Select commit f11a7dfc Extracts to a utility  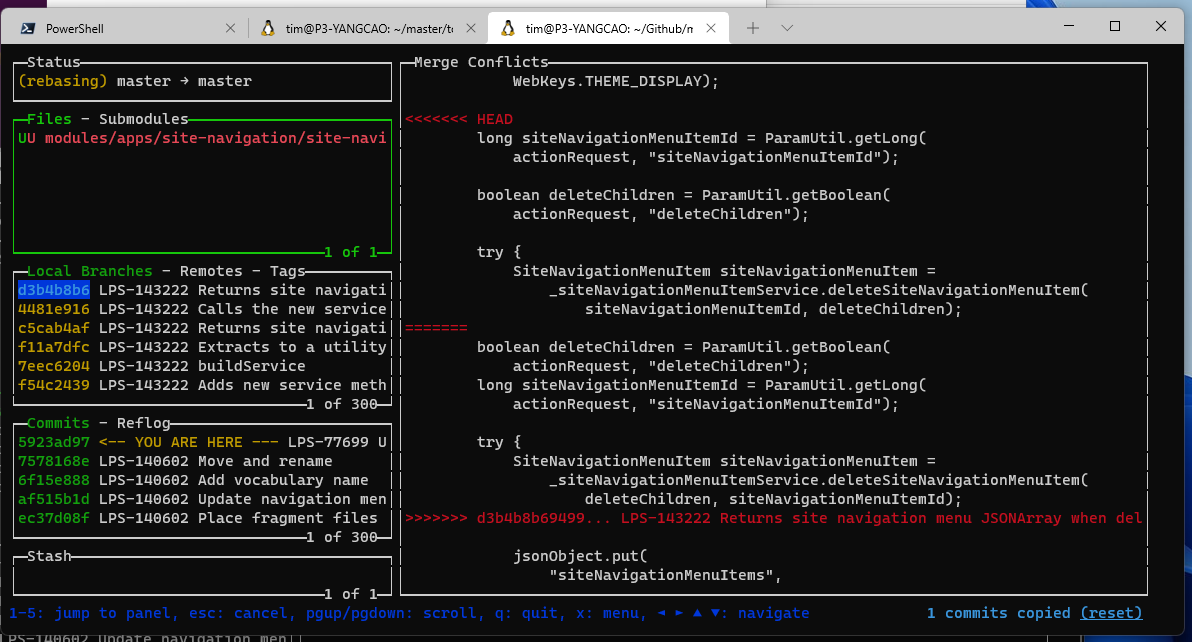(202, 347)
